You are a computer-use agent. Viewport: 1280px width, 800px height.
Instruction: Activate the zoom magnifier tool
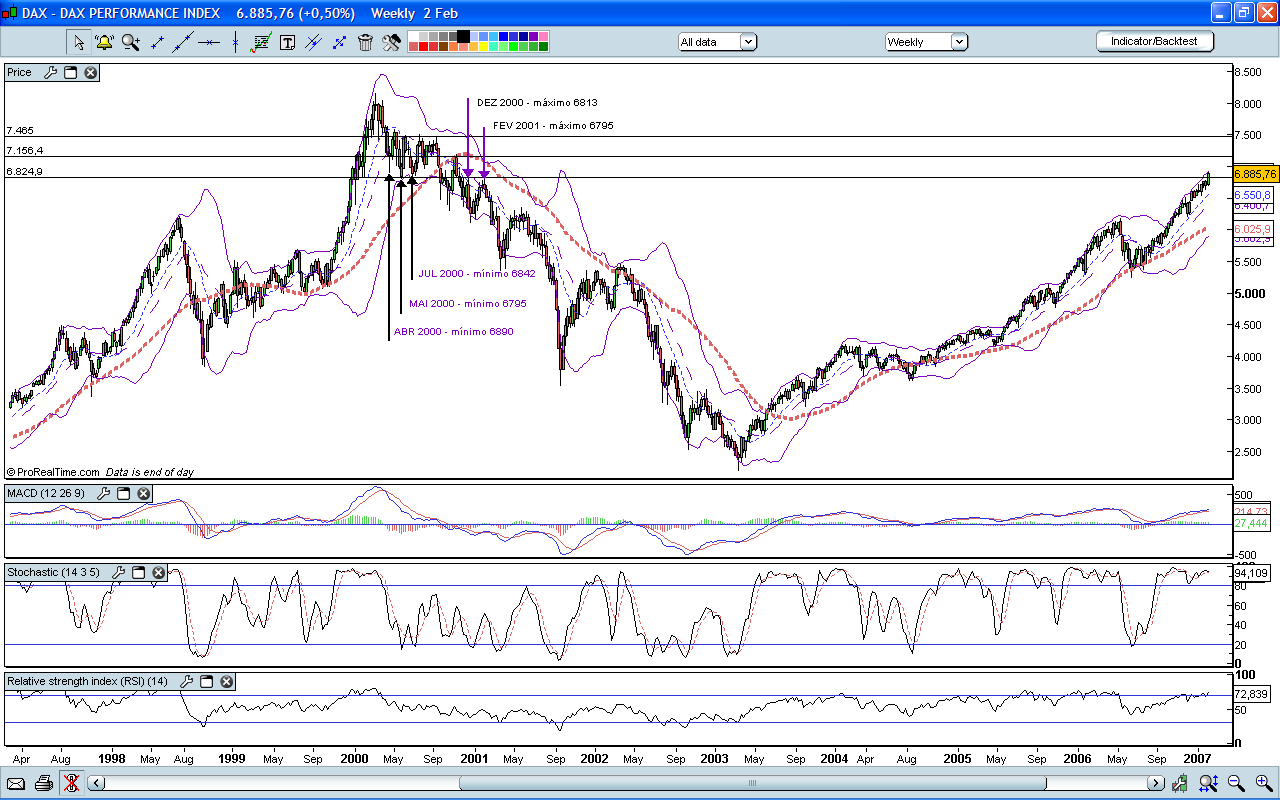[x=130, y=42]
